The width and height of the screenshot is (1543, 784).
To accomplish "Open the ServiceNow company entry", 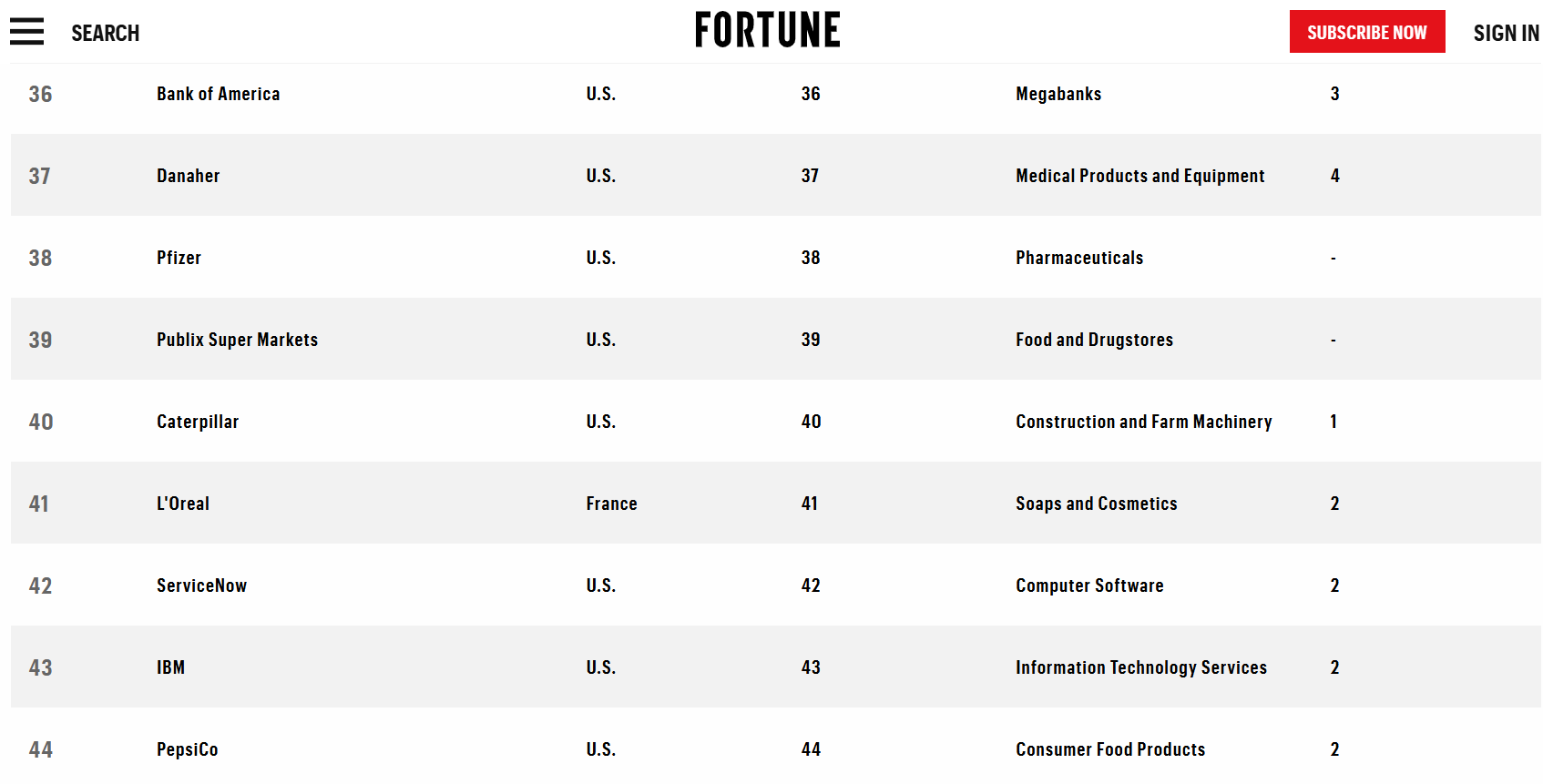I will coord(201,585).
